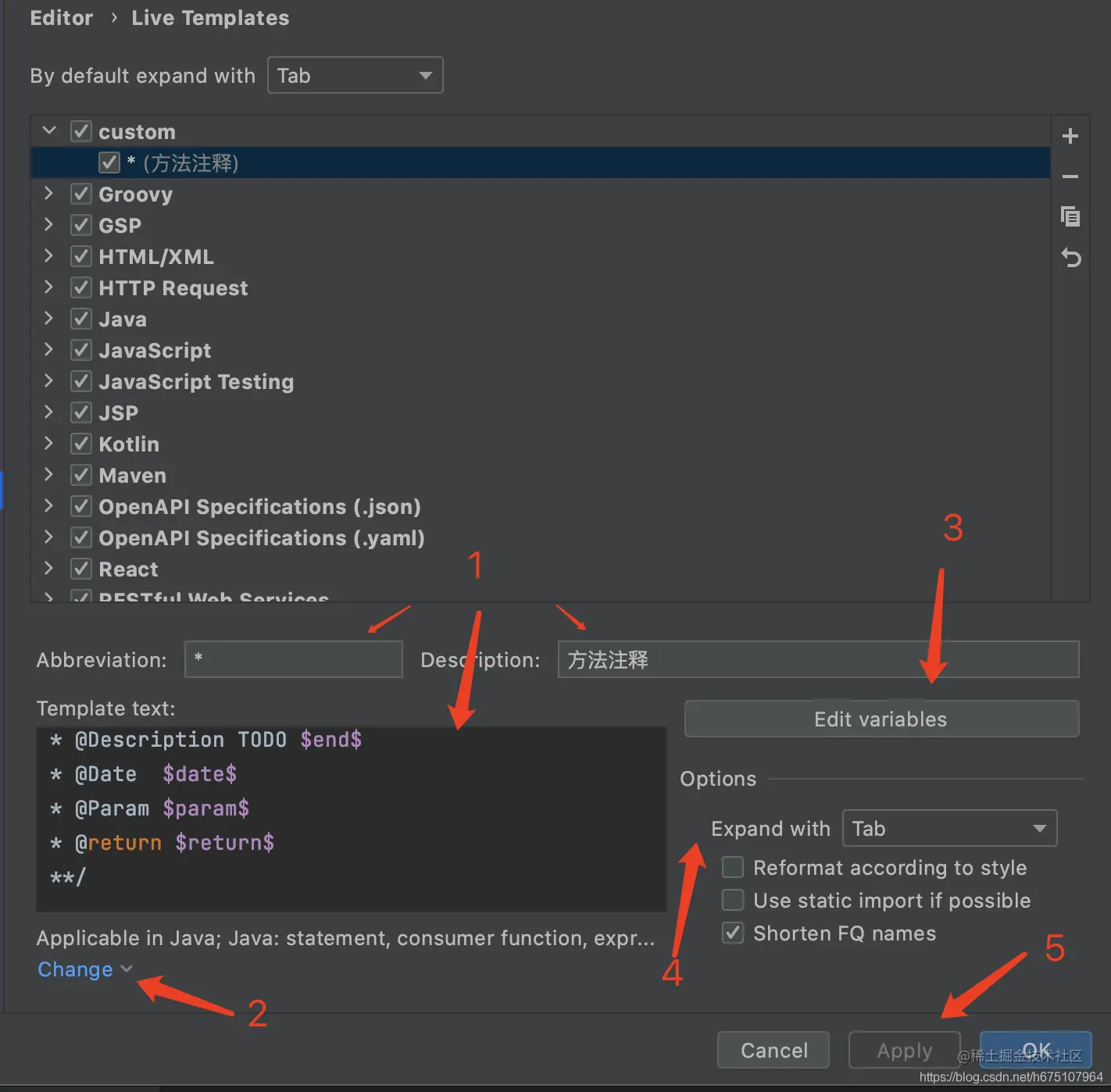
Task: Click the $date$ variable in template text
Action: coord(200,774)
